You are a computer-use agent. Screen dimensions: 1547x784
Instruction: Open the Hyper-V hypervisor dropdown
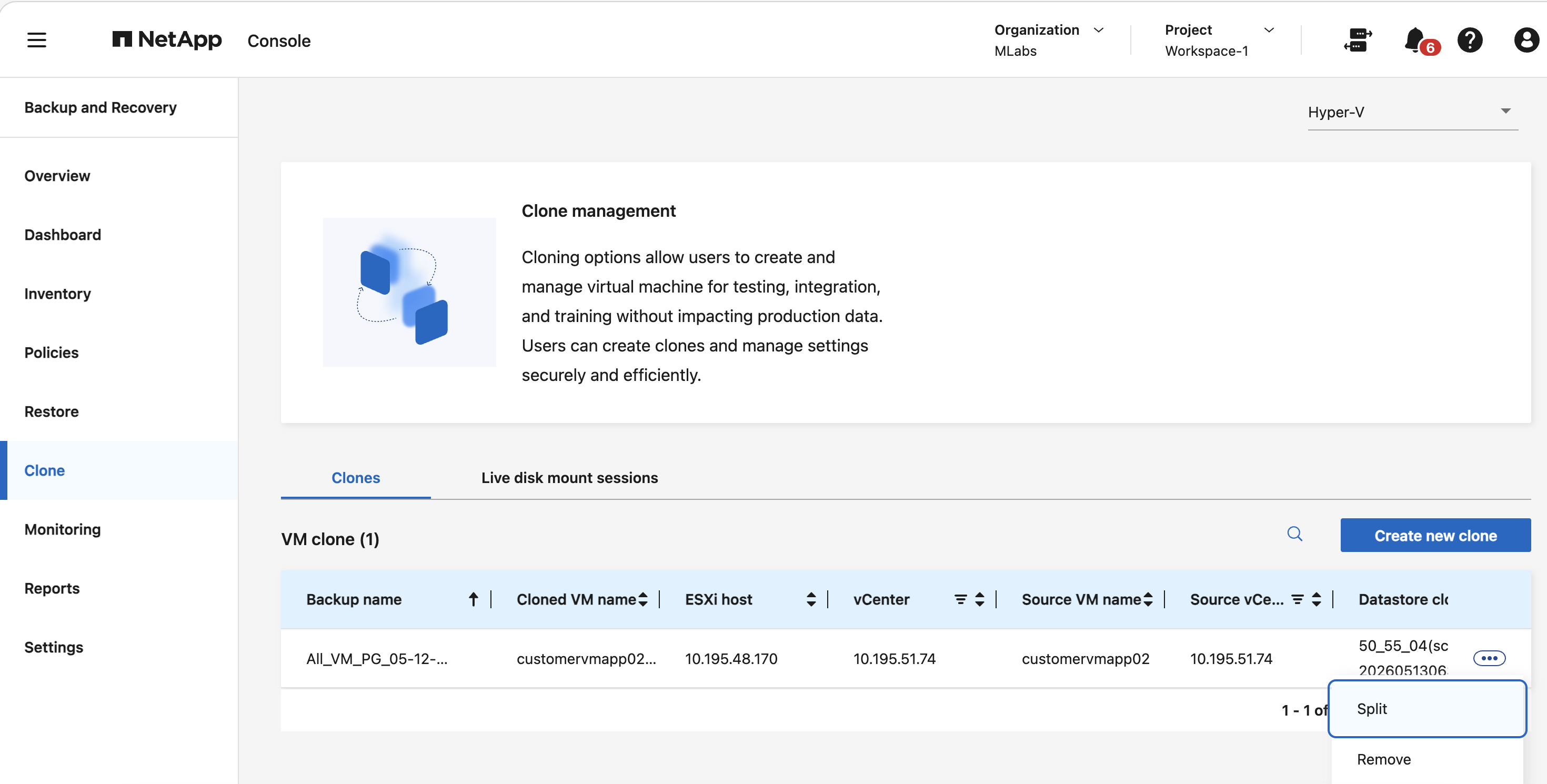point(1412,112)
